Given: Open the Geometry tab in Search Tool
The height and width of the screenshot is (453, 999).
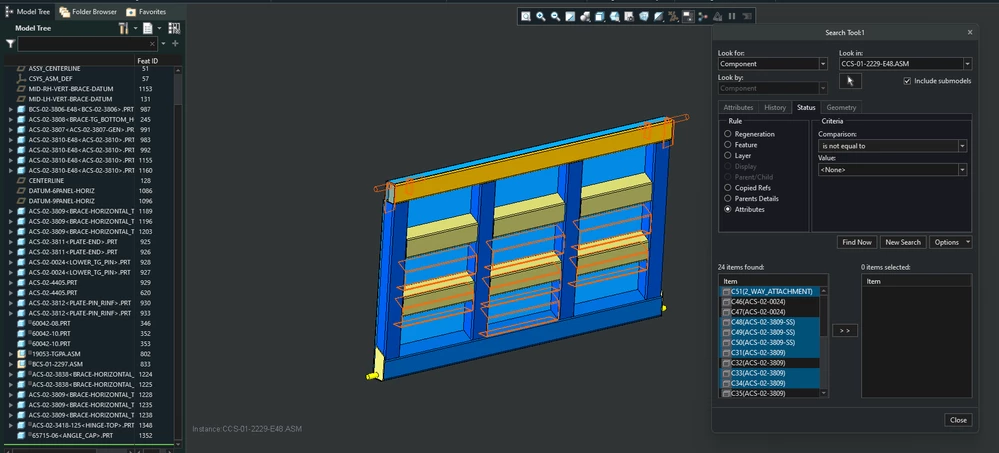Looking at the screenshot, I should [841, 108].
